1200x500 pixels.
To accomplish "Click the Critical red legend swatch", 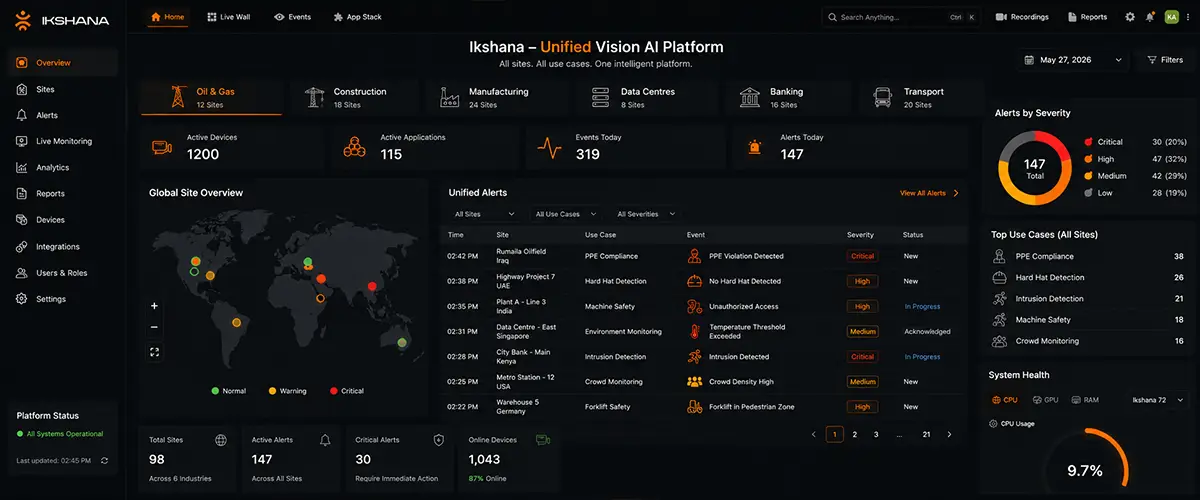I will pos(1088,142).
